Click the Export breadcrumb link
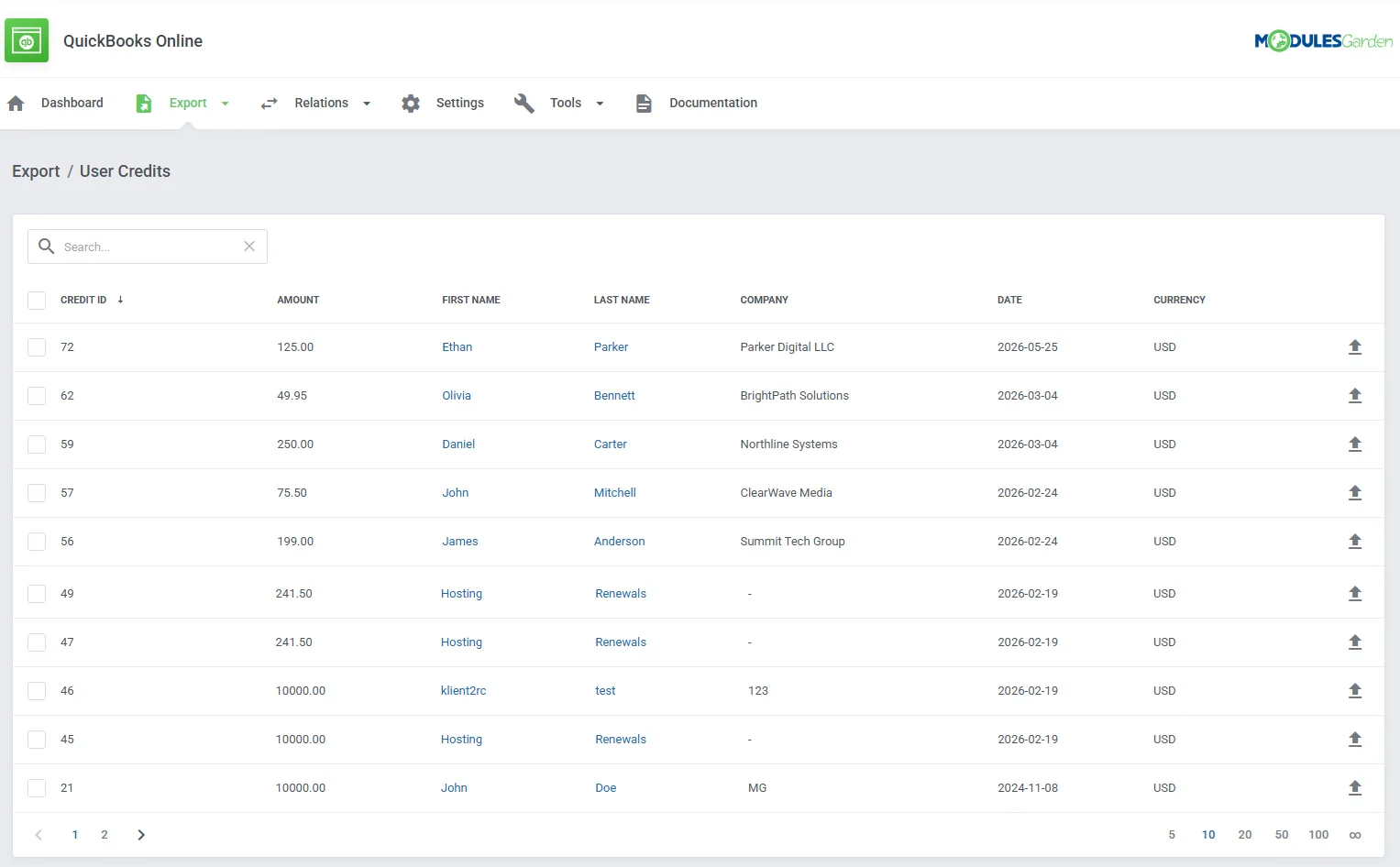The image size is (1400, 867). (36, 171)
